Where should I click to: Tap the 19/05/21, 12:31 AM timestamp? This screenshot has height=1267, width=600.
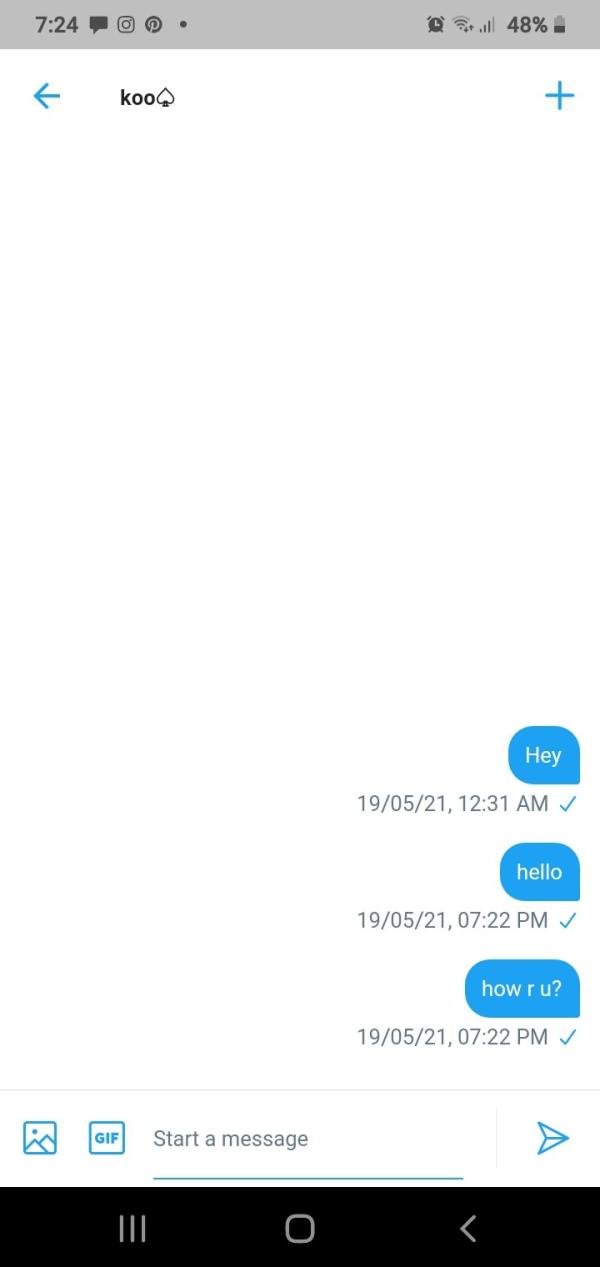pos(452,803)
